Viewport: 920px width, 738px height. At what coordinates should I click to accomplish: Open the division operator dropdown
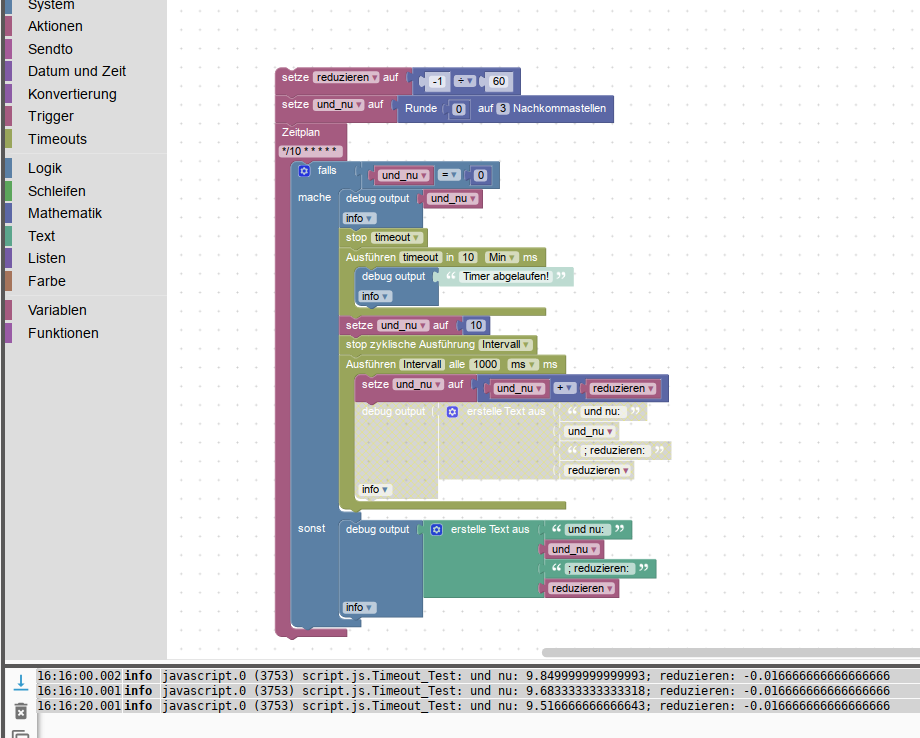(465, 81)
